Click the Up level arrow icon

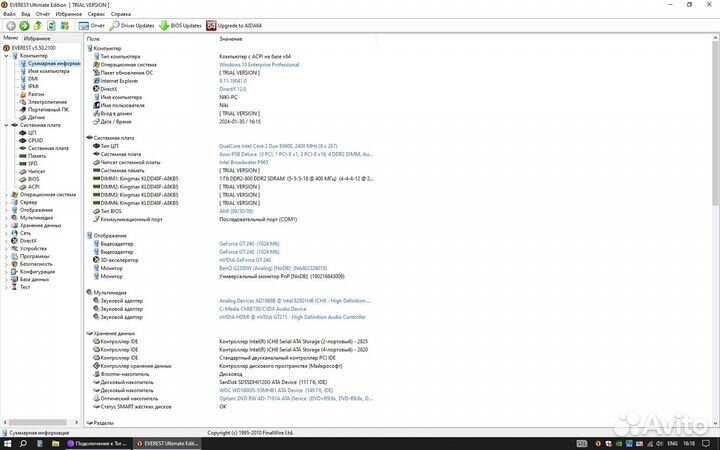click(x=38, y=26)
